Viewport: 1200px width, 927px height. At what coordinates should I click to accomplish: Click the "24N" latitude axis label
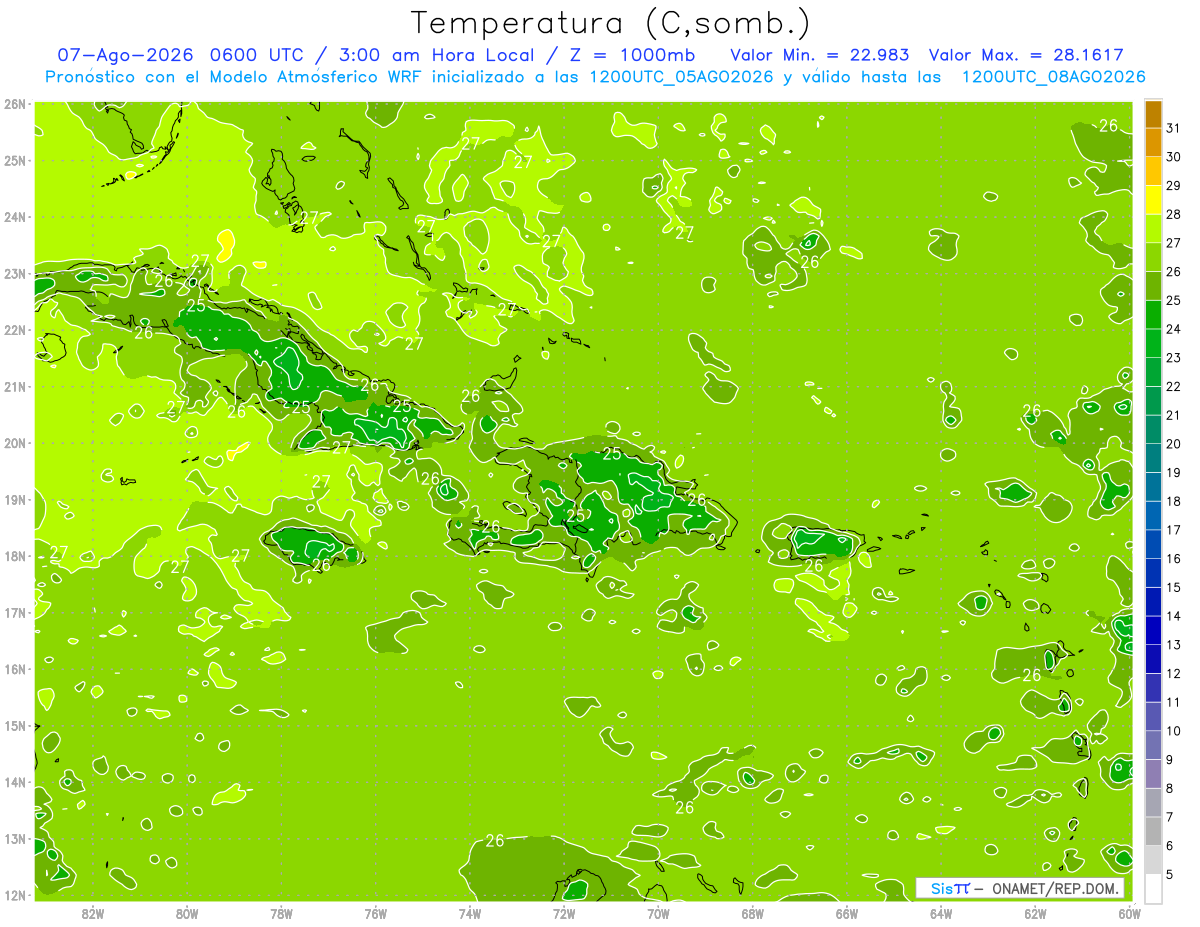14,217
